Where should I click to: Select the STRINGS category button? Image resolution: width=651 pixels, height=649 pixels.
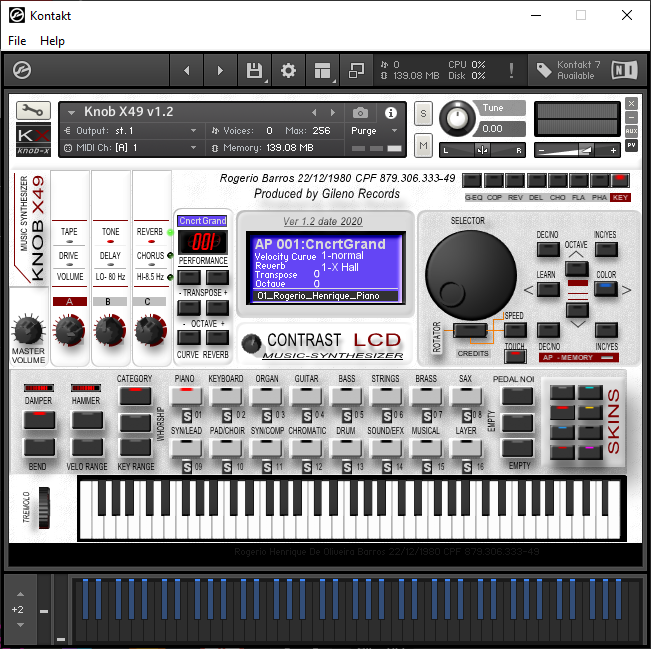[386, 396]
